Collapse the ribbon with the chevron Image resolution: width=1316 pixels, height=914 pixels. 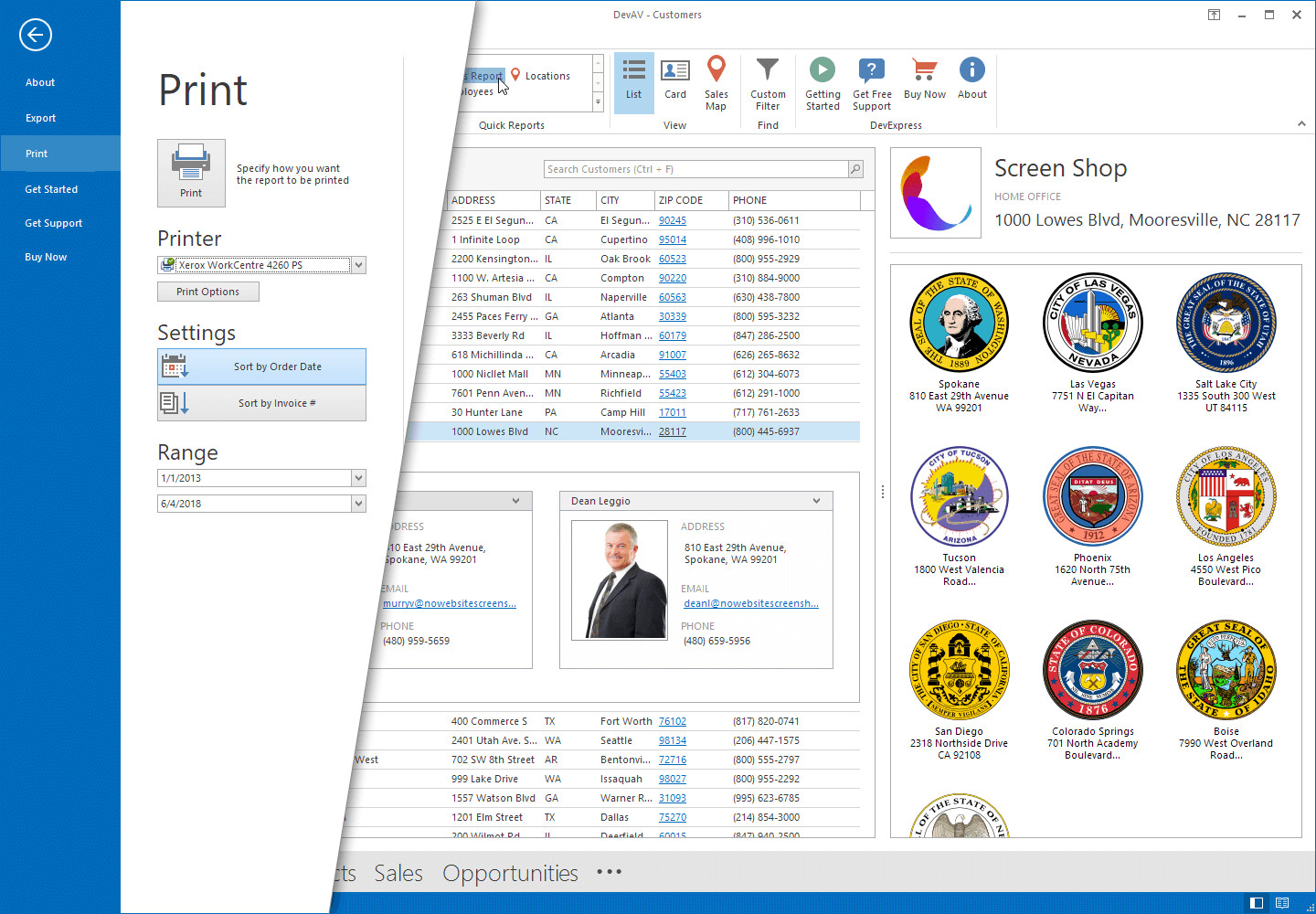point(1301,122)
